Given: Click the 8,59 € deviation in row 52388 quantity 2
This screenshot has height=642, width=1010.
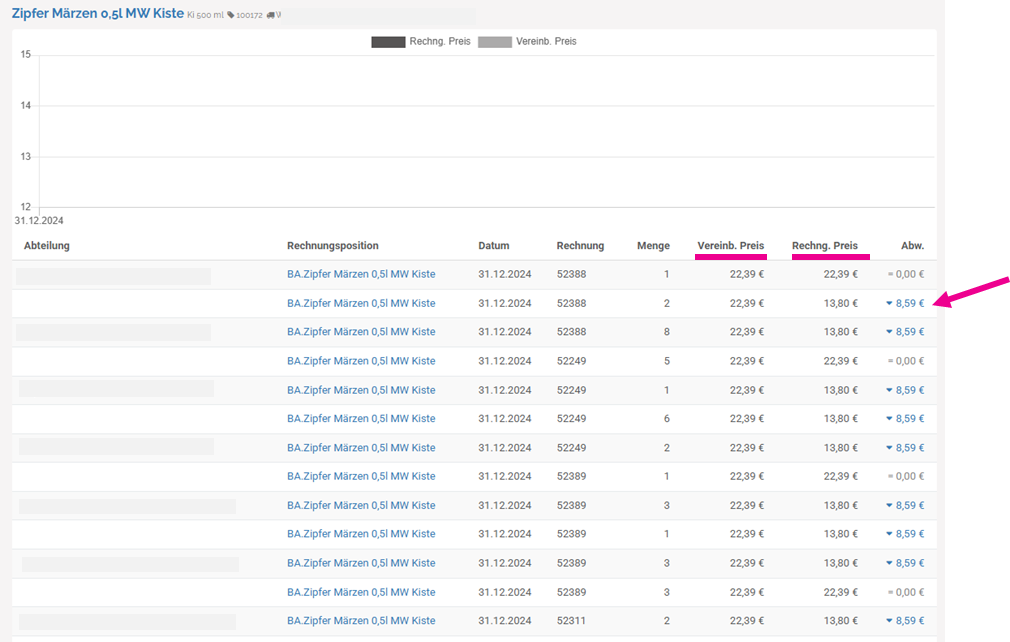Looking at the screenshot, I should pyautogui.click(x=905, y=303).
